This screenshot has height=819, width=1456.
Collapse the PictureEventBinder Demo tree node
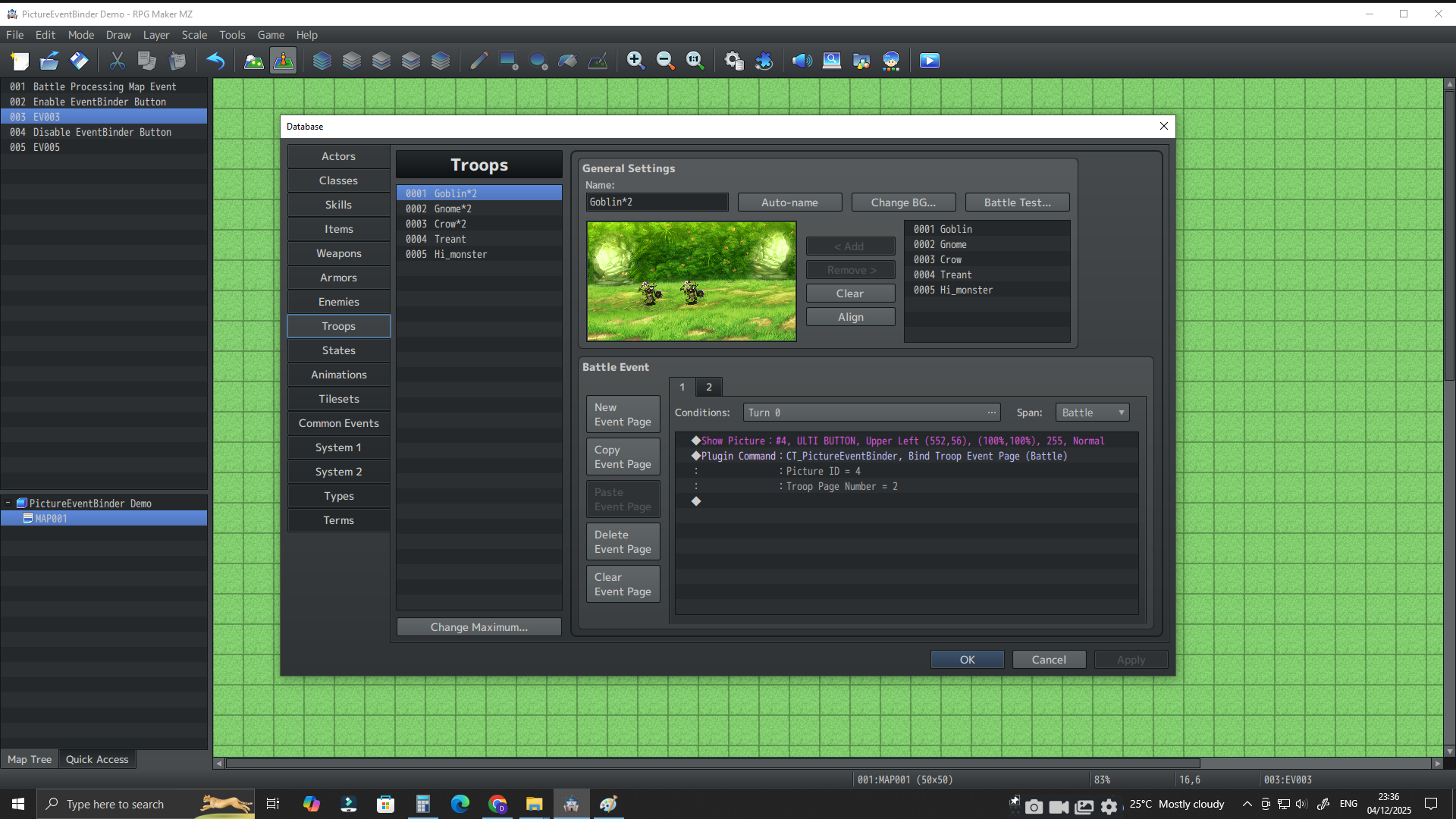pos(8,503)
